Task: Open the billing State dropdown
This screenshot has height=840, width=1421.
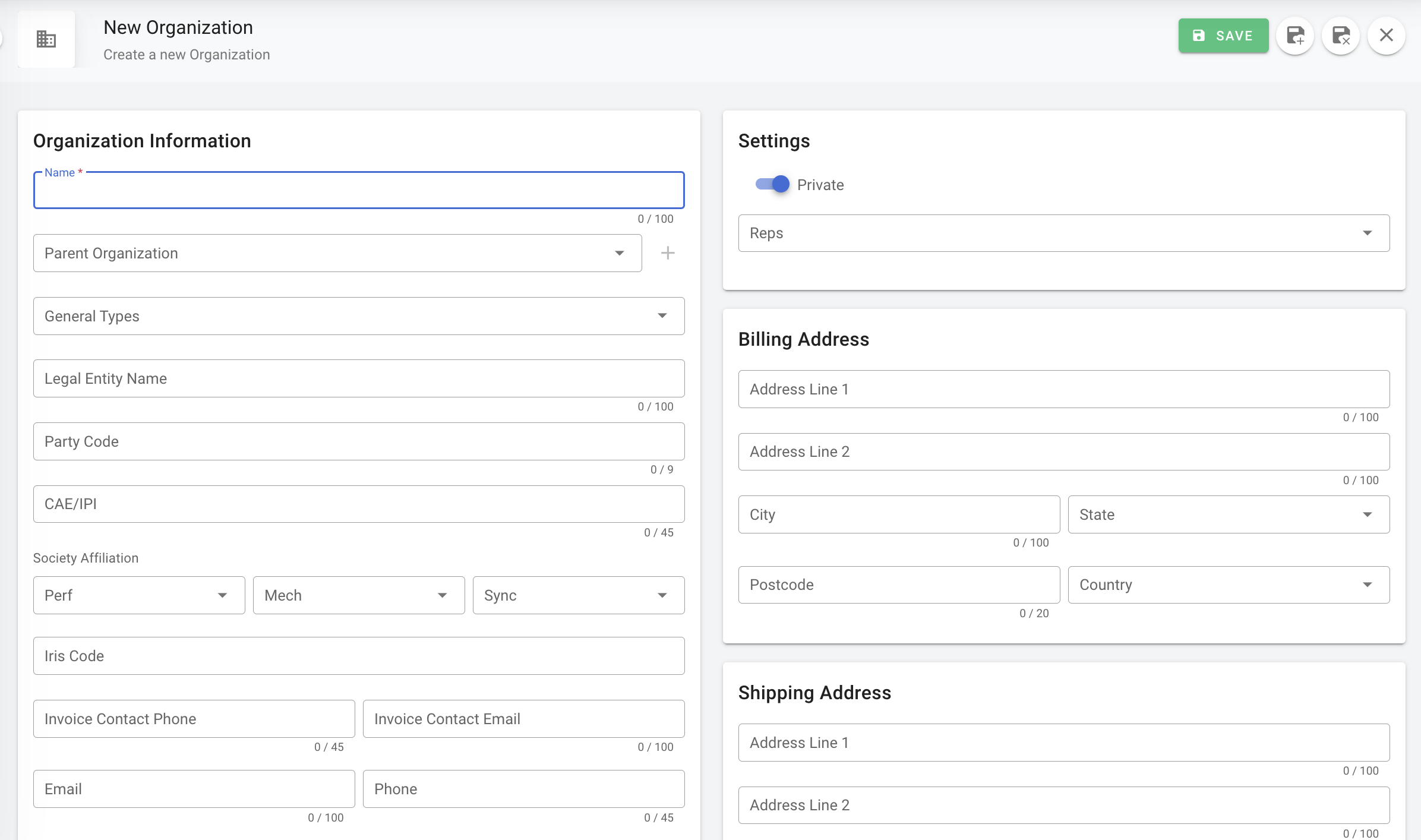Action: 1228,514
